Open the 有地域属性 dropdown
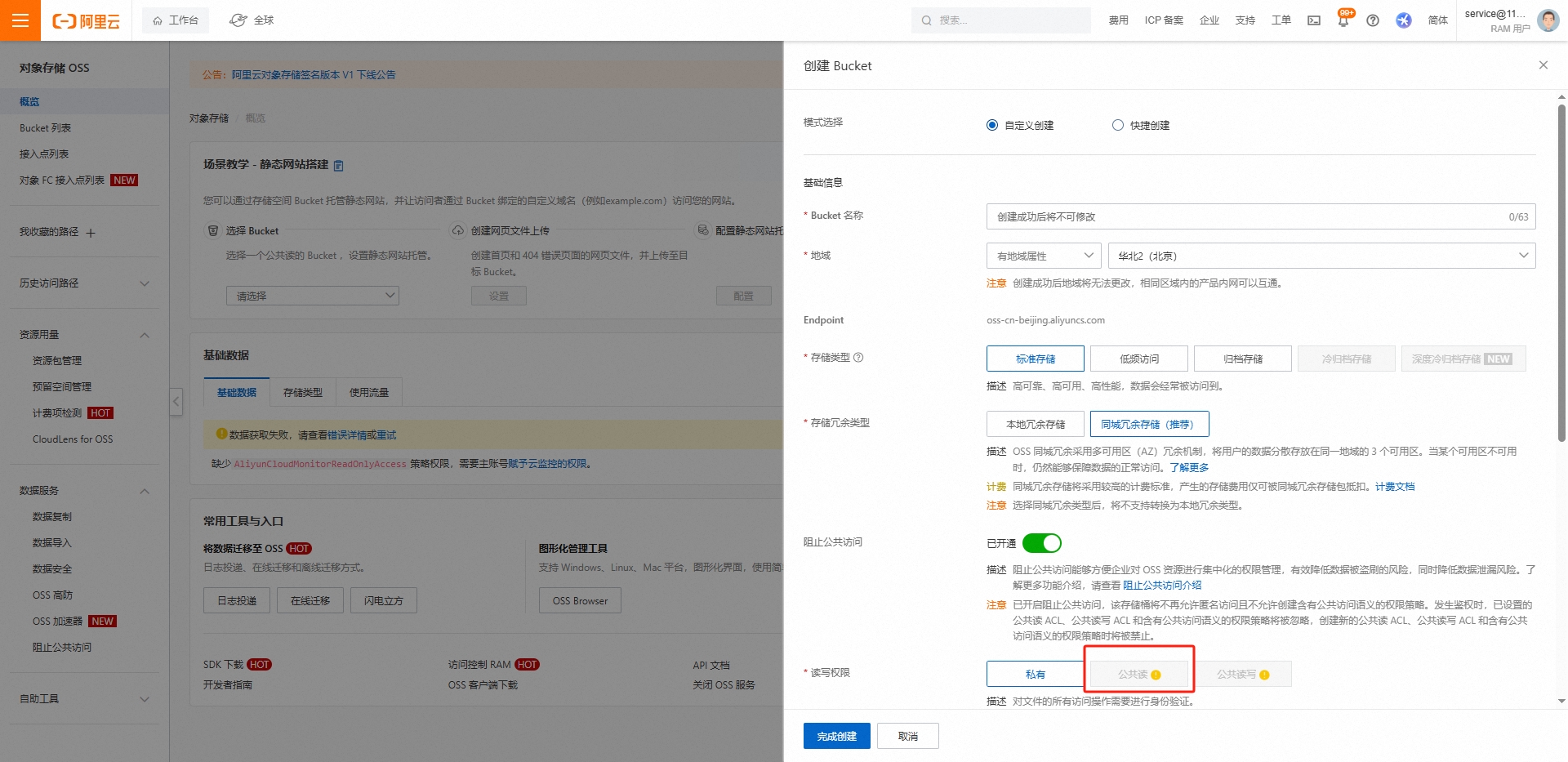 [1043, 256]
